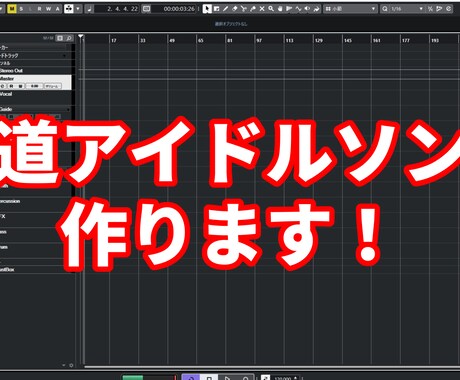Toggle the faded L listen button

(x=30, y=9)
